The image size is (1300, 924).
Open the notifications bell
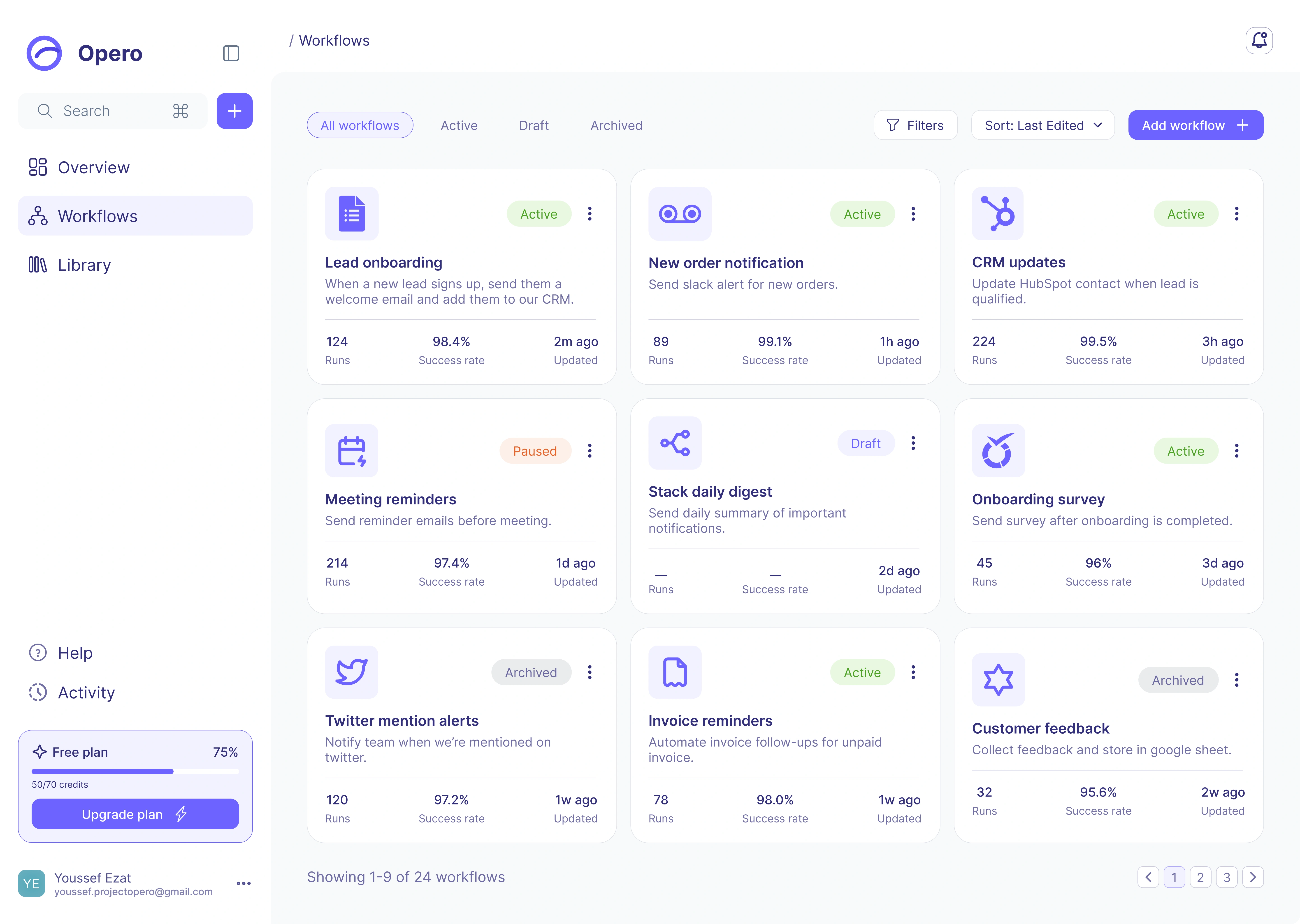click(x=1259, y=40)
